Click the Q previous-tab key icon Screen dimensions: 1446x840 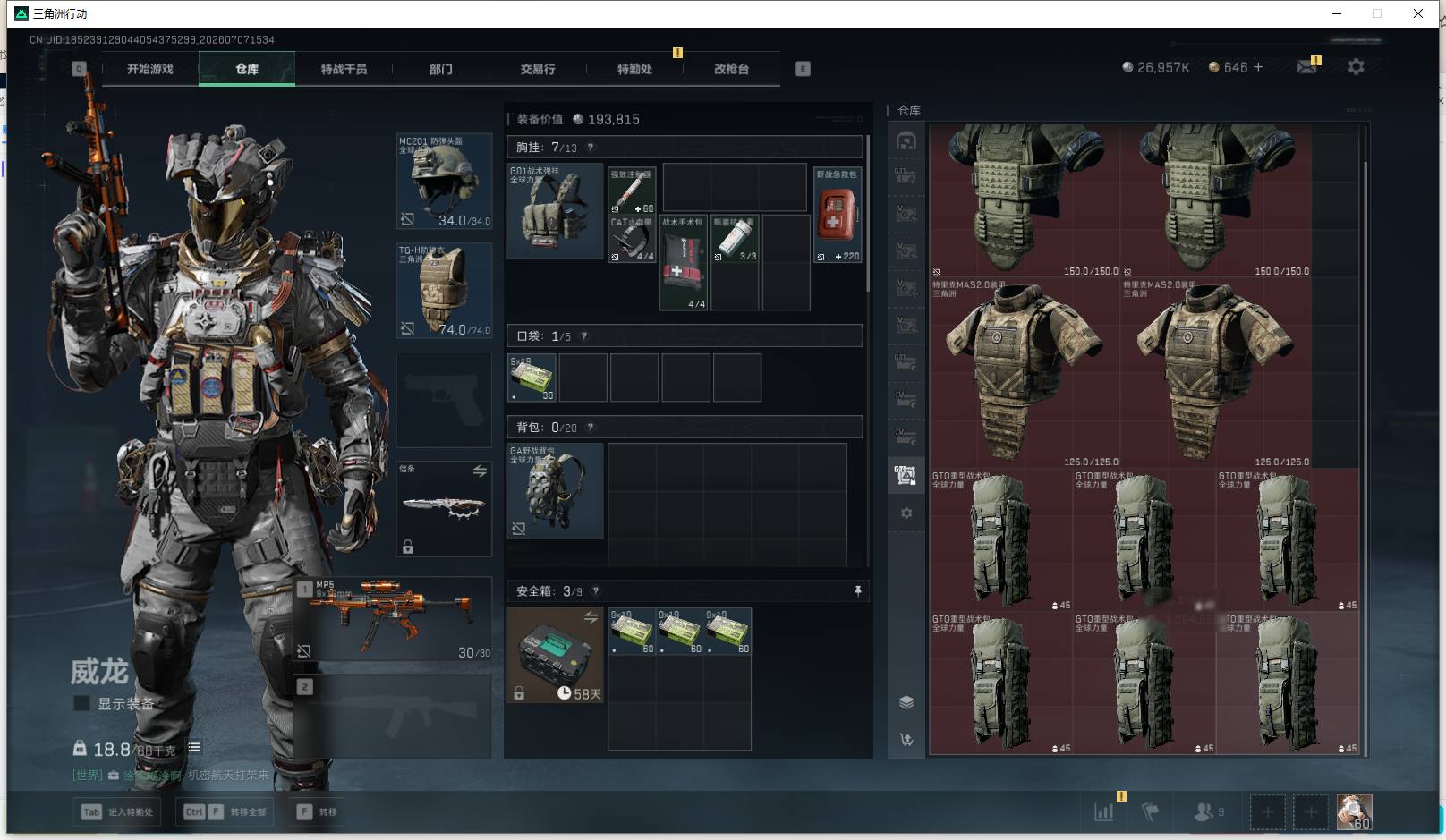(x=79, y=69)
